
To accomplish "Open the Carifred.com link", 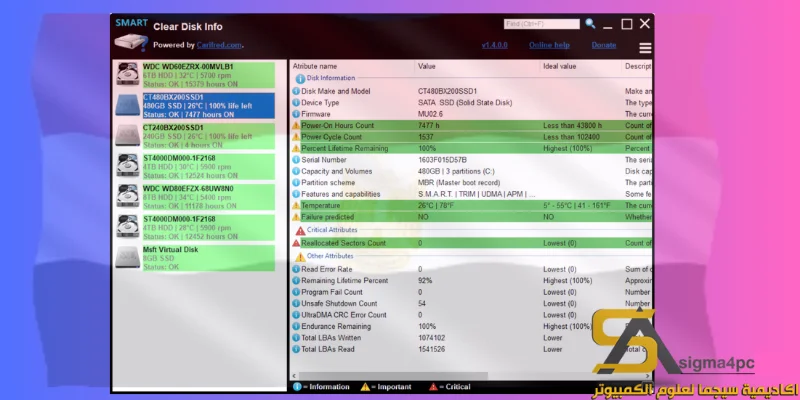I will 219,45.
